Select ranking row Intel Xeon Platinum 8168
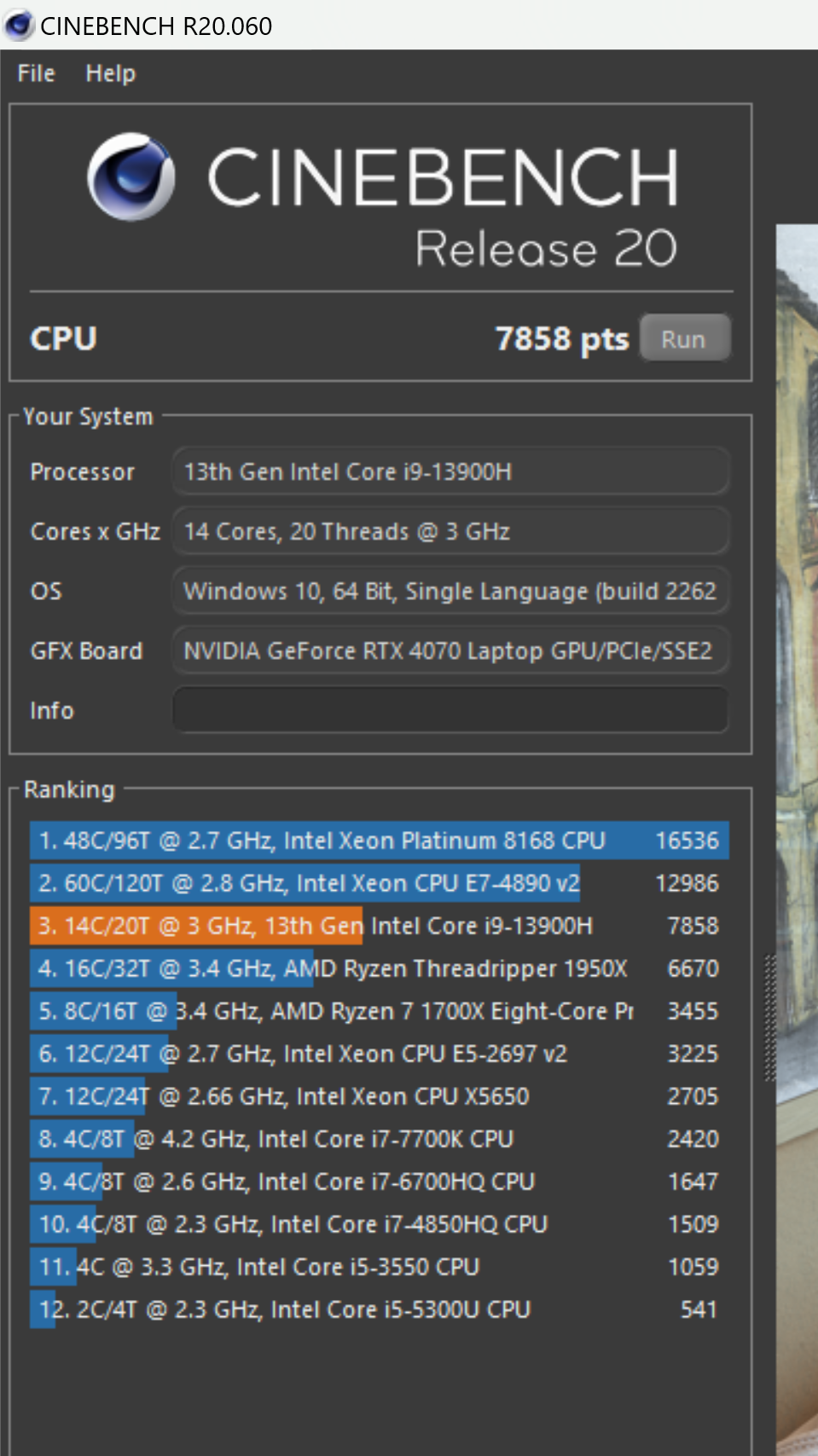818x1456 pixels. pyautogui.click(x=380, y=841)
